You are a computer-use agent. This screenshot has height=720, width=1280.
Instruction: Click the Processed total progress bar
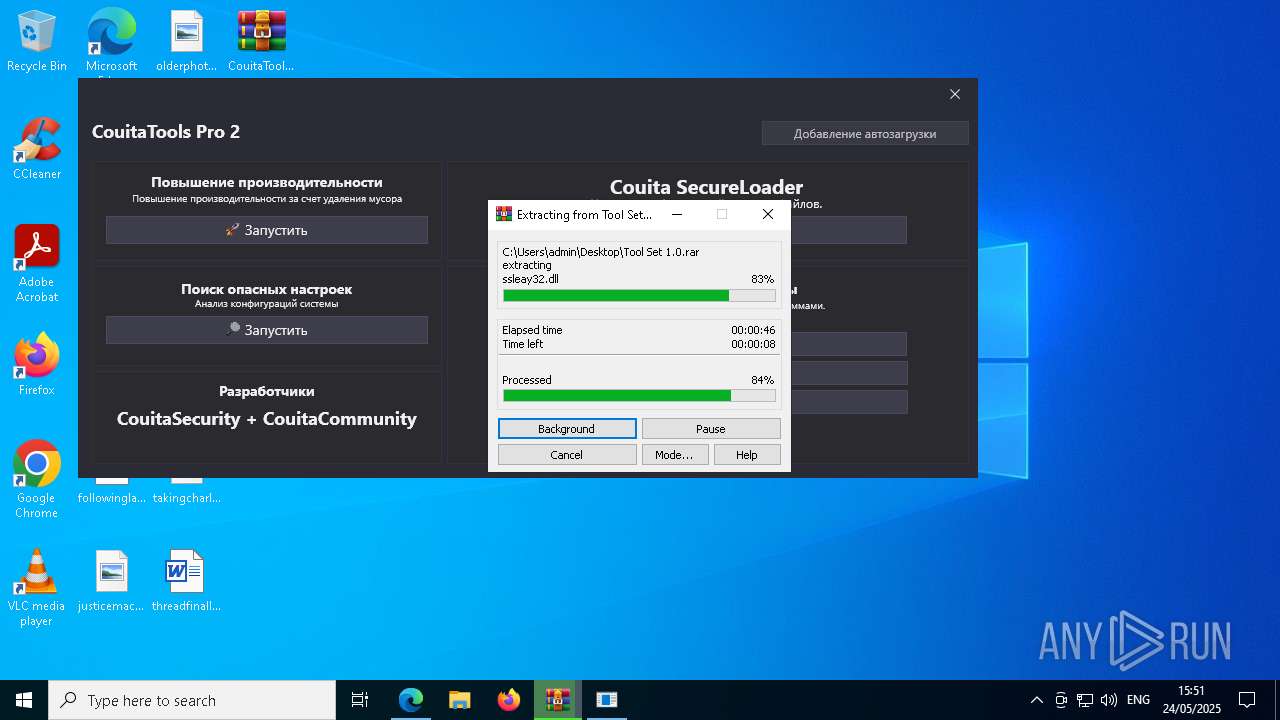tap(639, 395)
